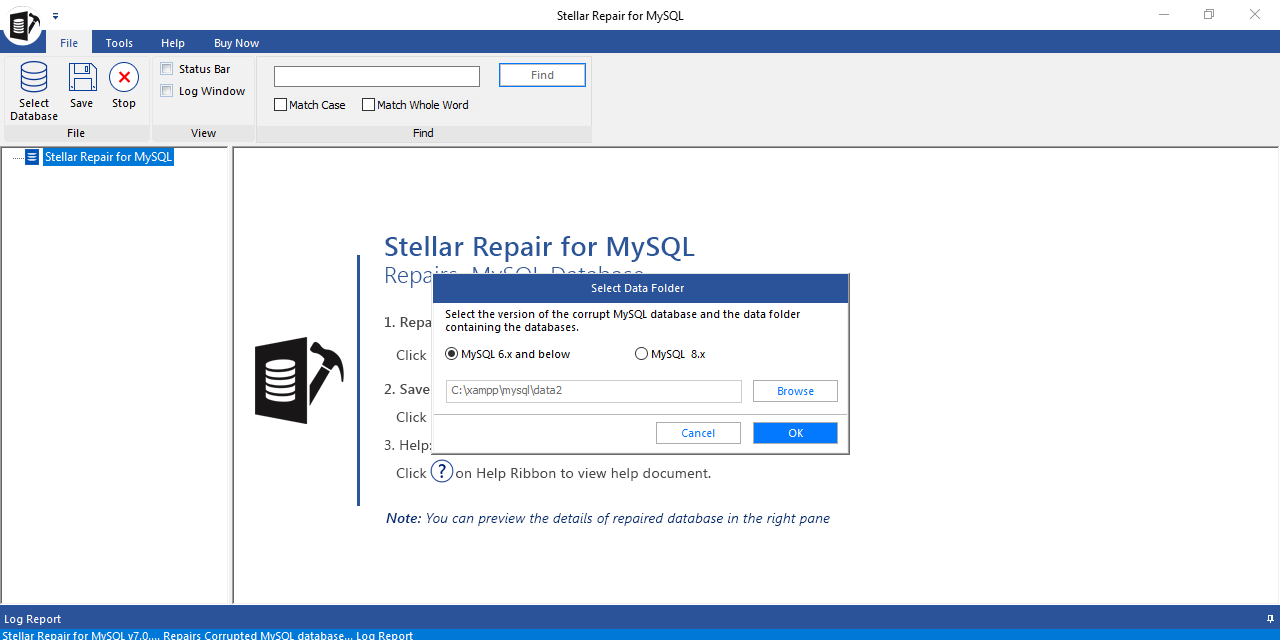This screenshot has width=1280, height=640.
Task: Switch to the Buy Now tab
Action: pos(236,43)
